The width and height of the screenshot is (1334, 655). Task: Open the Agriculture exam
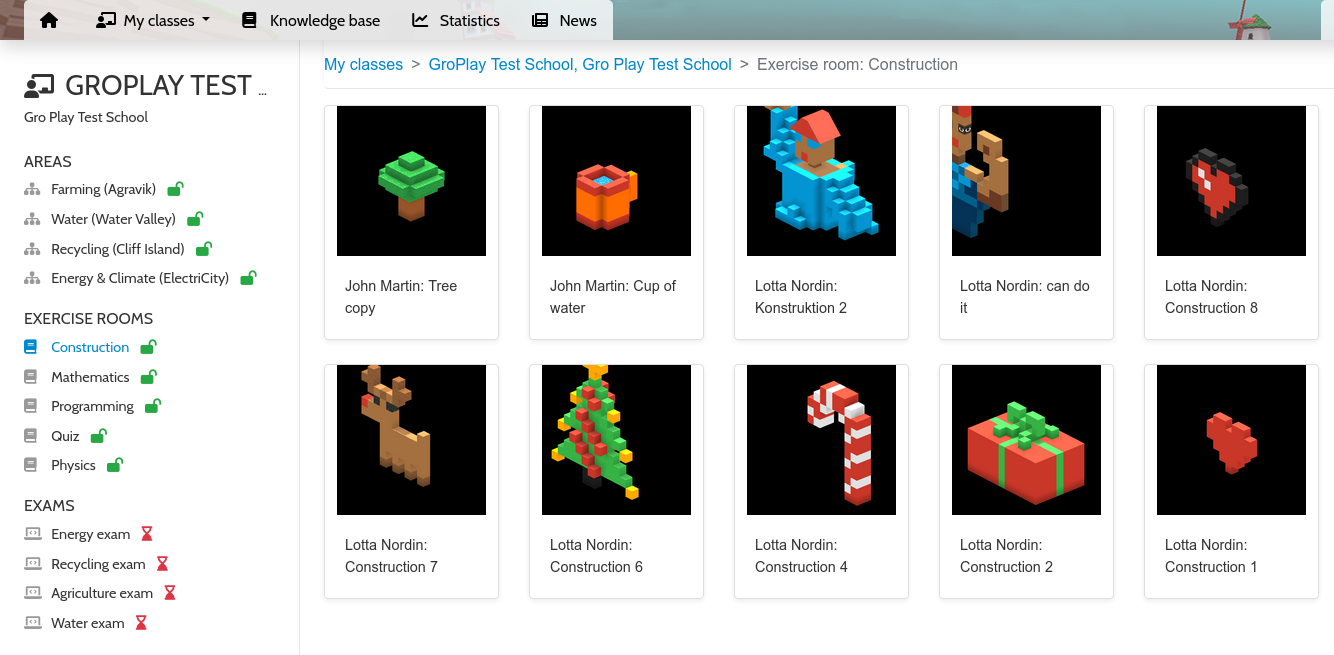click(x=102, y=593)
